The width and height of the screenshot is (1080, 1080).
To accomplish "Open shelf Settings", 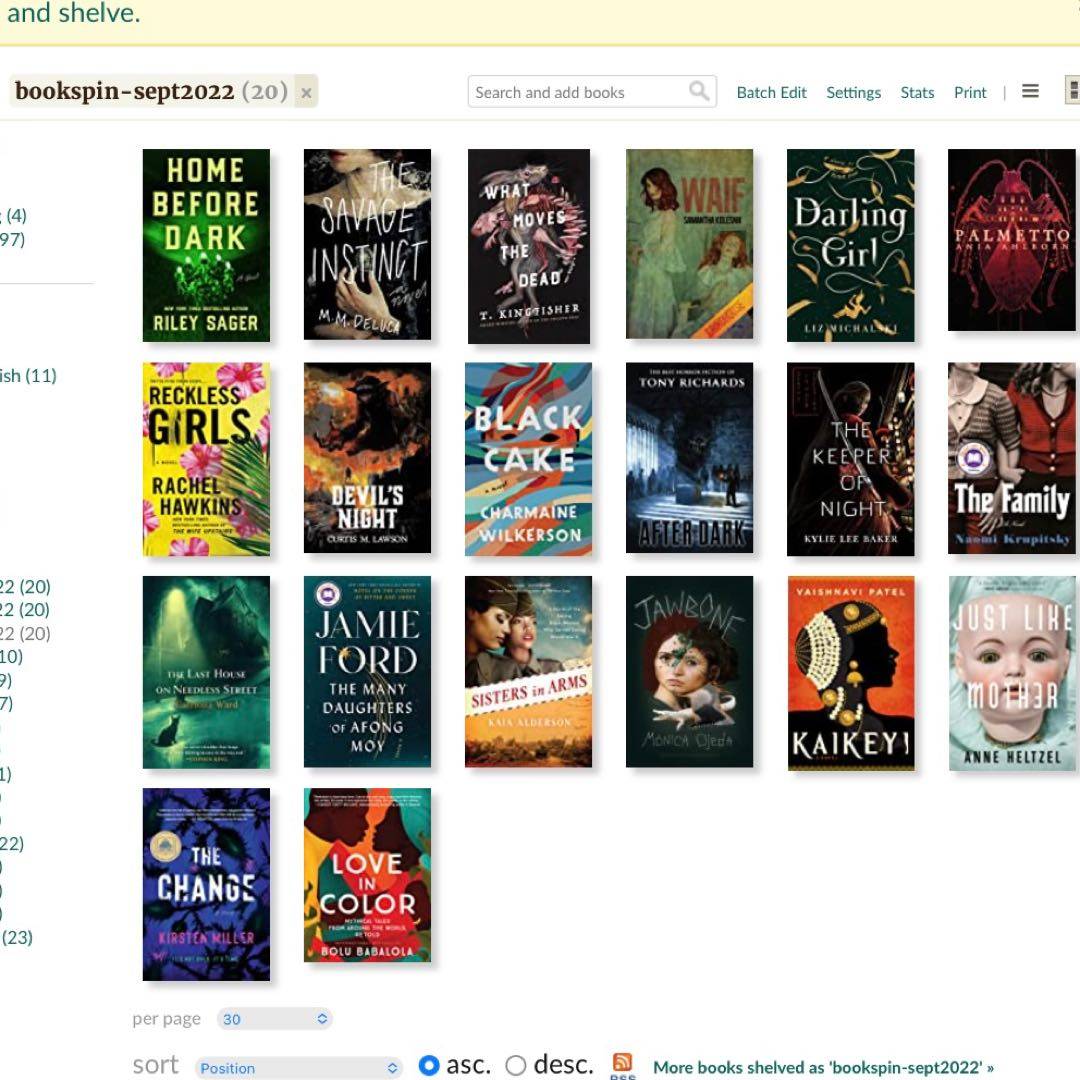I will (x=853, y=92).
